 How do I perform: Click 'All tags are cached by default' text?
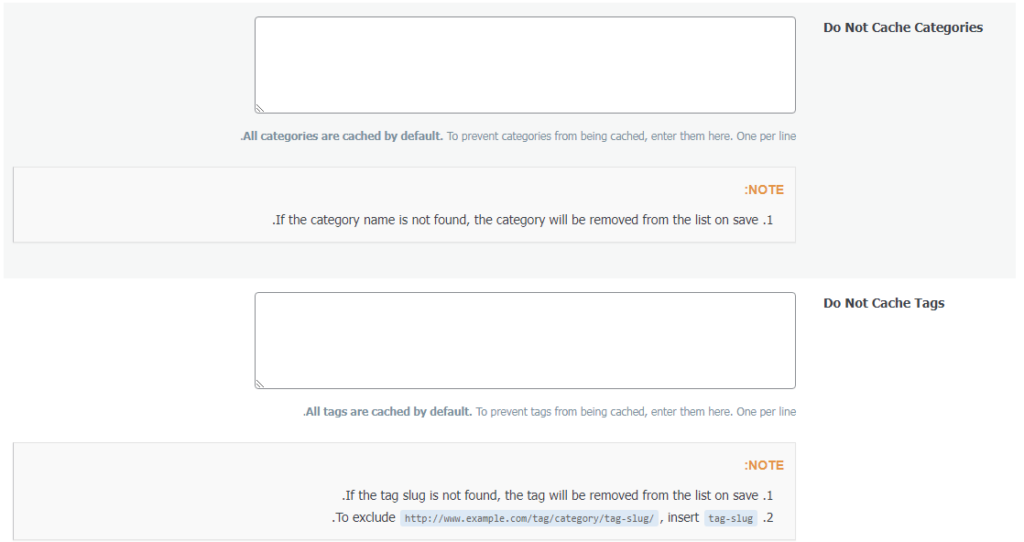click(x=388, y=411)
